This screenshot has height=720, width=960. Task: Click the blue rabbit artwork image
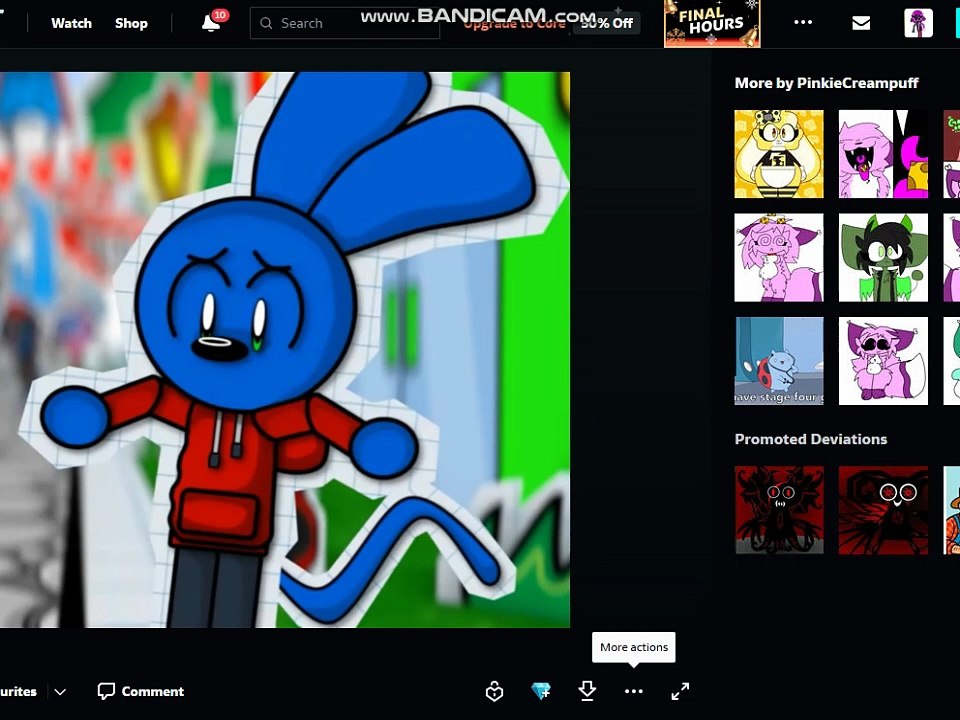pyautogui.click(x=285, y=350)
